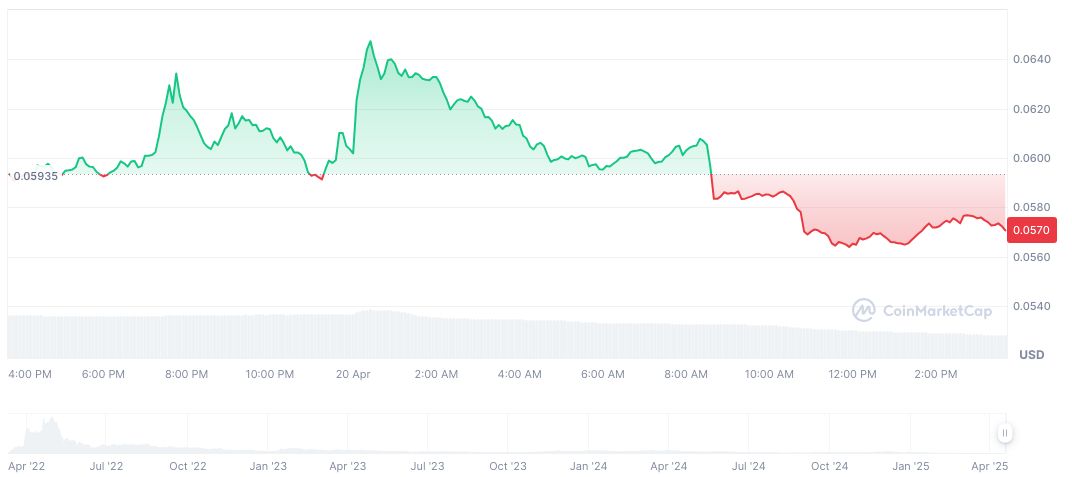Image resolution: width=1072 pixels, height=477 pixels.
Task: Click the 6:00 PM time axis label
Action: [x=103, y=374]
